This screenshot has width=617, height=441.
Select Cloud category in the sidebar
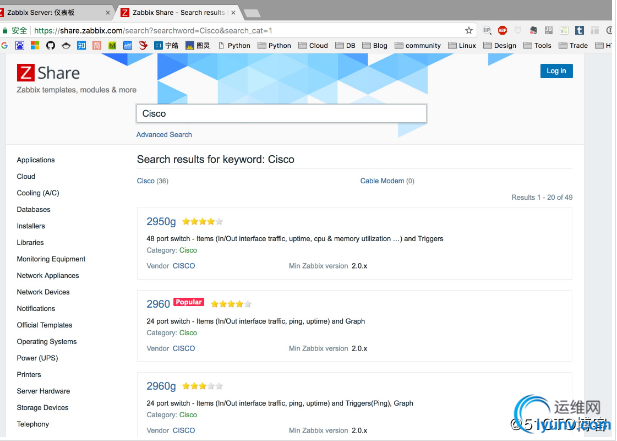click(26, 177)
